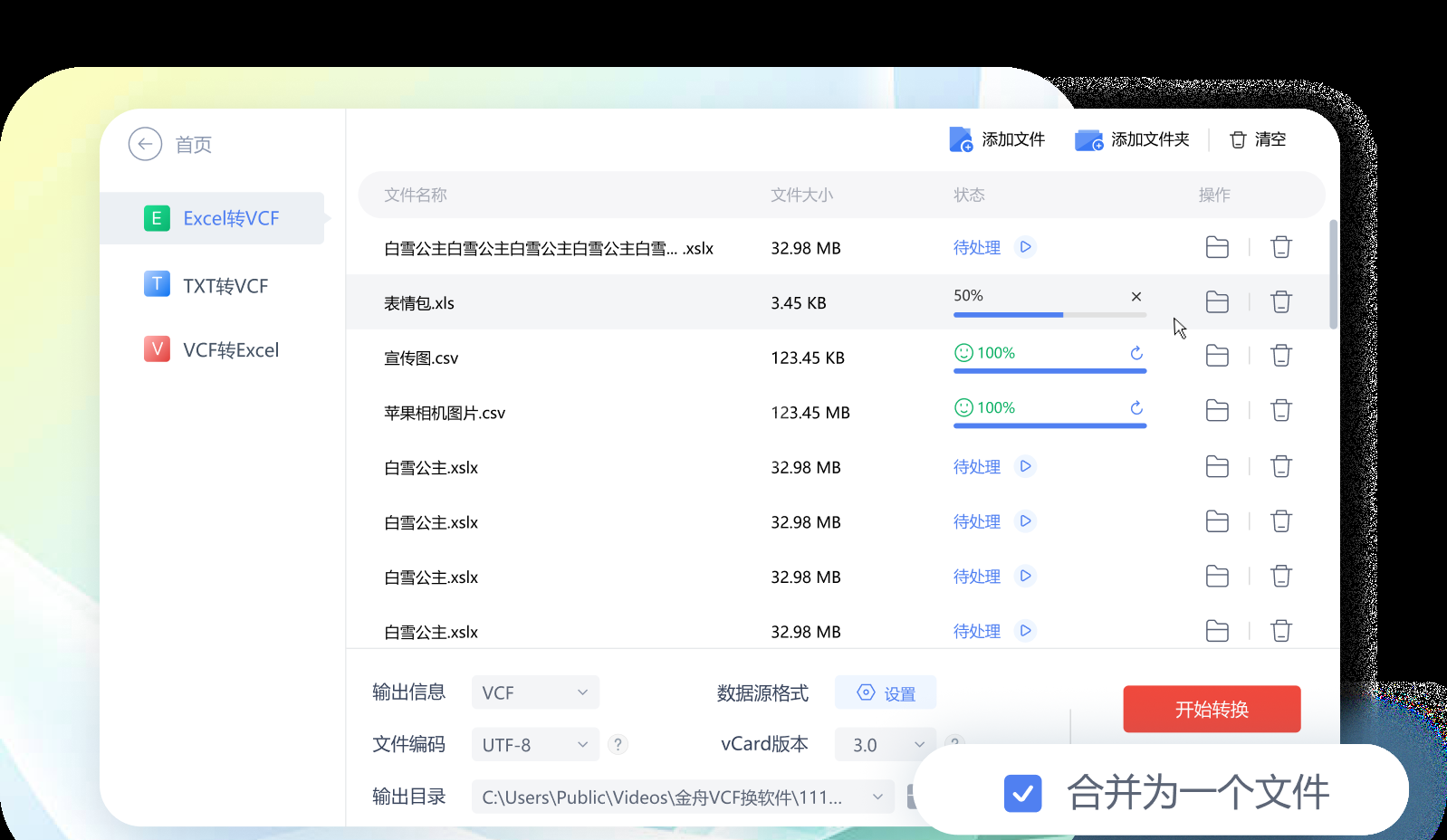Open help icon beside 文件编码
The height and width of the screenshot is (840, 1447).
(x=618, y=745)
